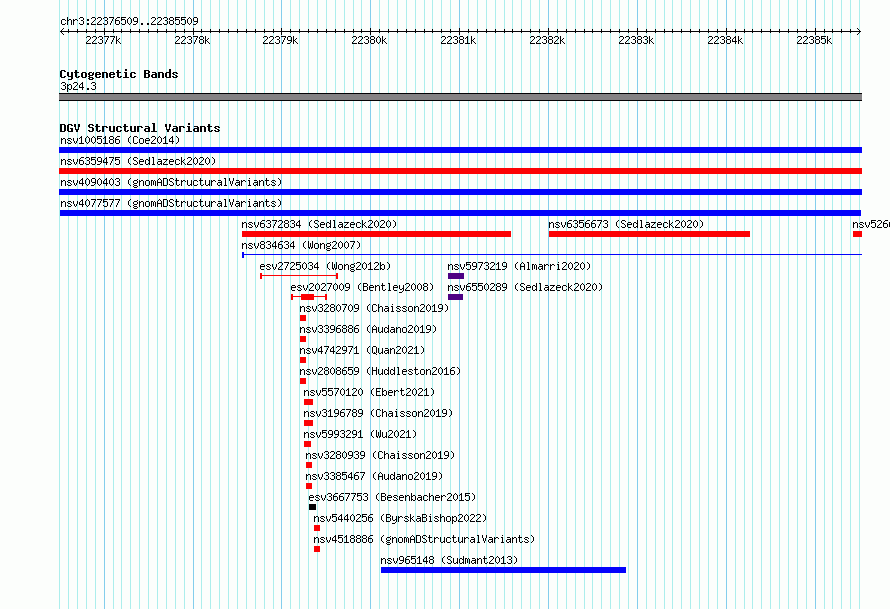The height and width of the screenshot is (609, 890).
Task: Click the nsv965148 (Sudmant2013) blue bar
Action: coord(503,570)
